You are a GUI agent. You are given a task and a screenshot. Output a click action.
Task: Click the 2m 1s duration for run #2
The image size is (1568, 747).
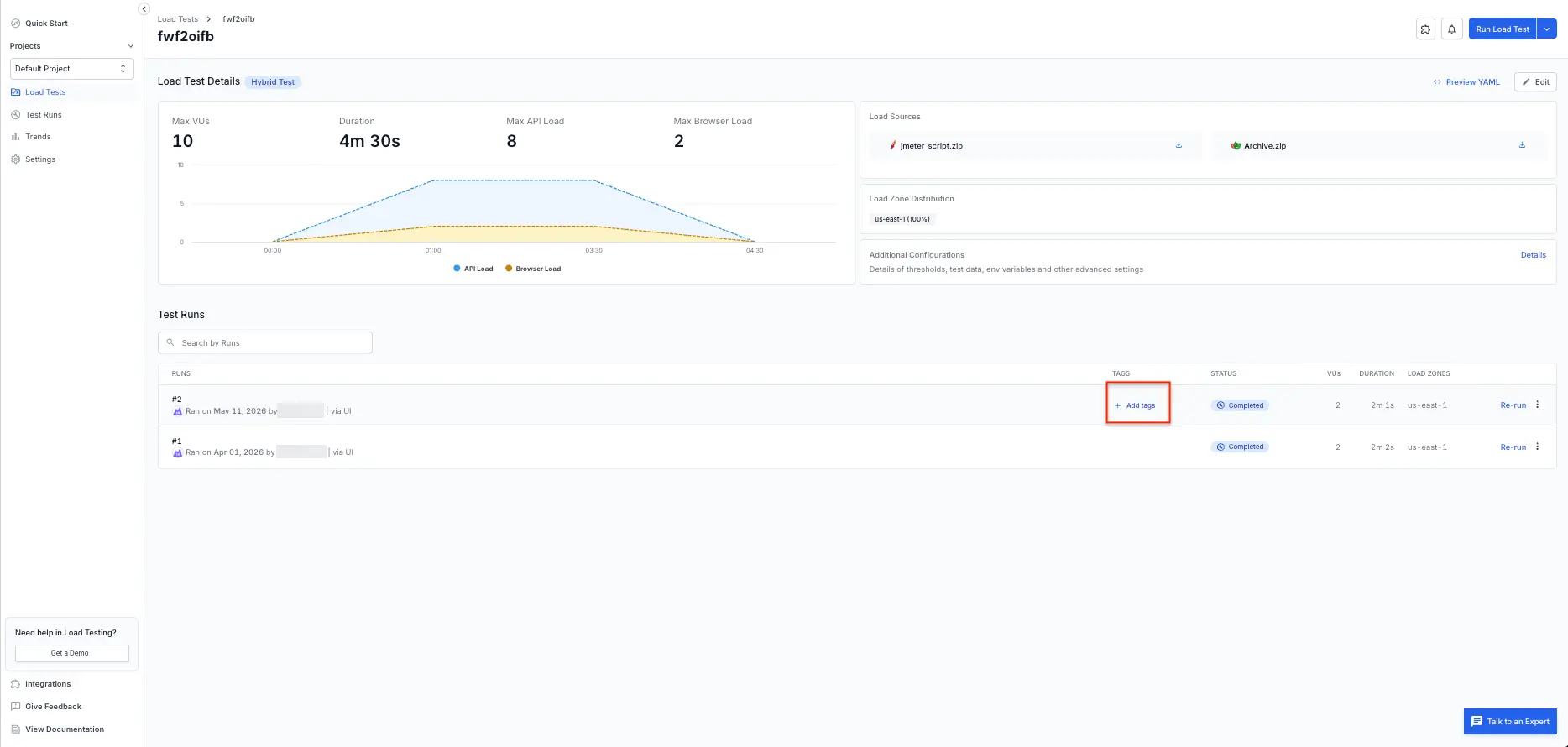1382,405
